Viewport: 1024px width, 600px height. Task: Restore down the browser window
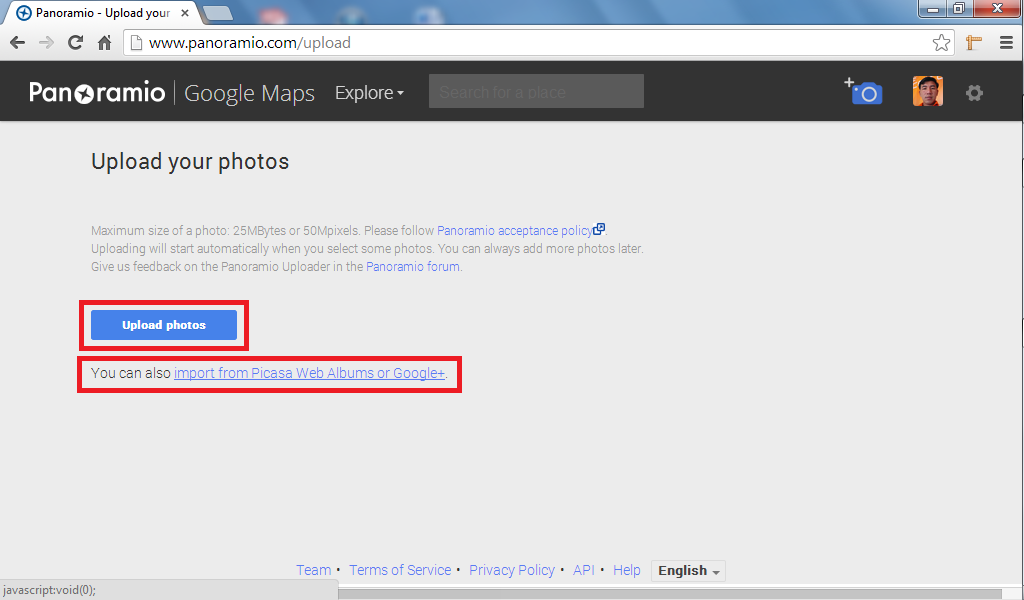pyautogui.click(x=959, y=8)
